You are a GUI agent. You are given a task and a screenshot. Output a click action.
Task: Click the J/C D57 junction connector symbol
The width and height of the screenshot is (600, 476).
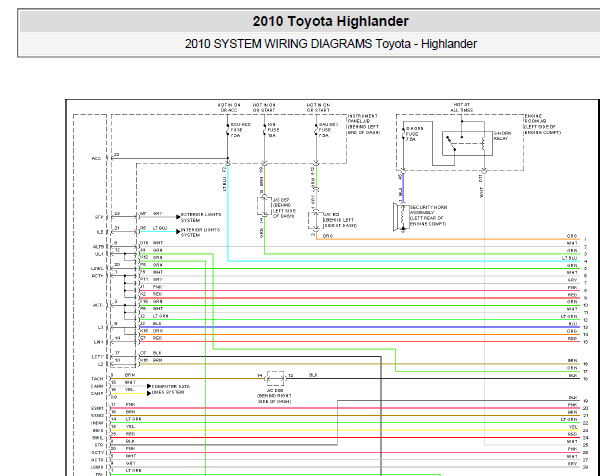(264, 207)
